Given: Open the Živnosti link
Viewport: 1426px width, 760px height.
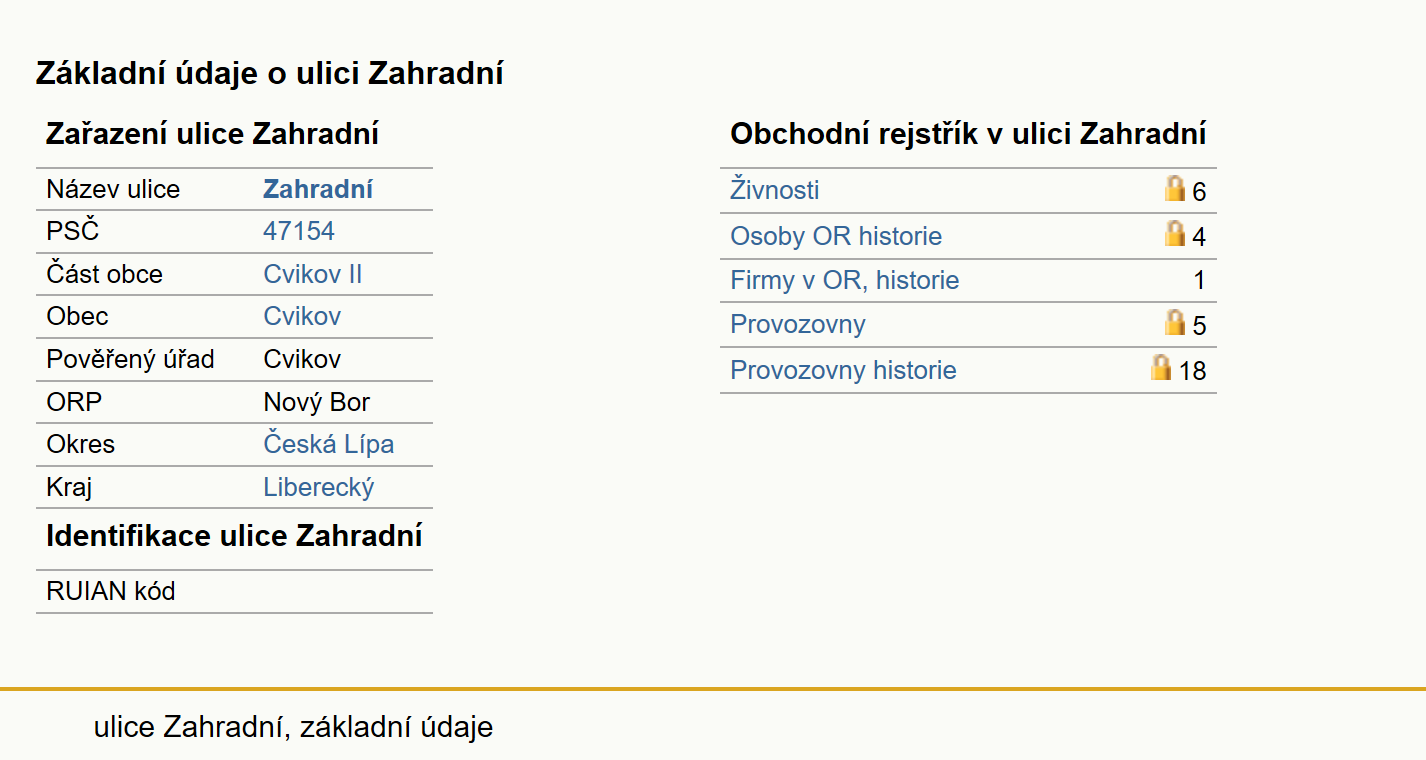Looking at the screenshot, I should coord(775,190).
